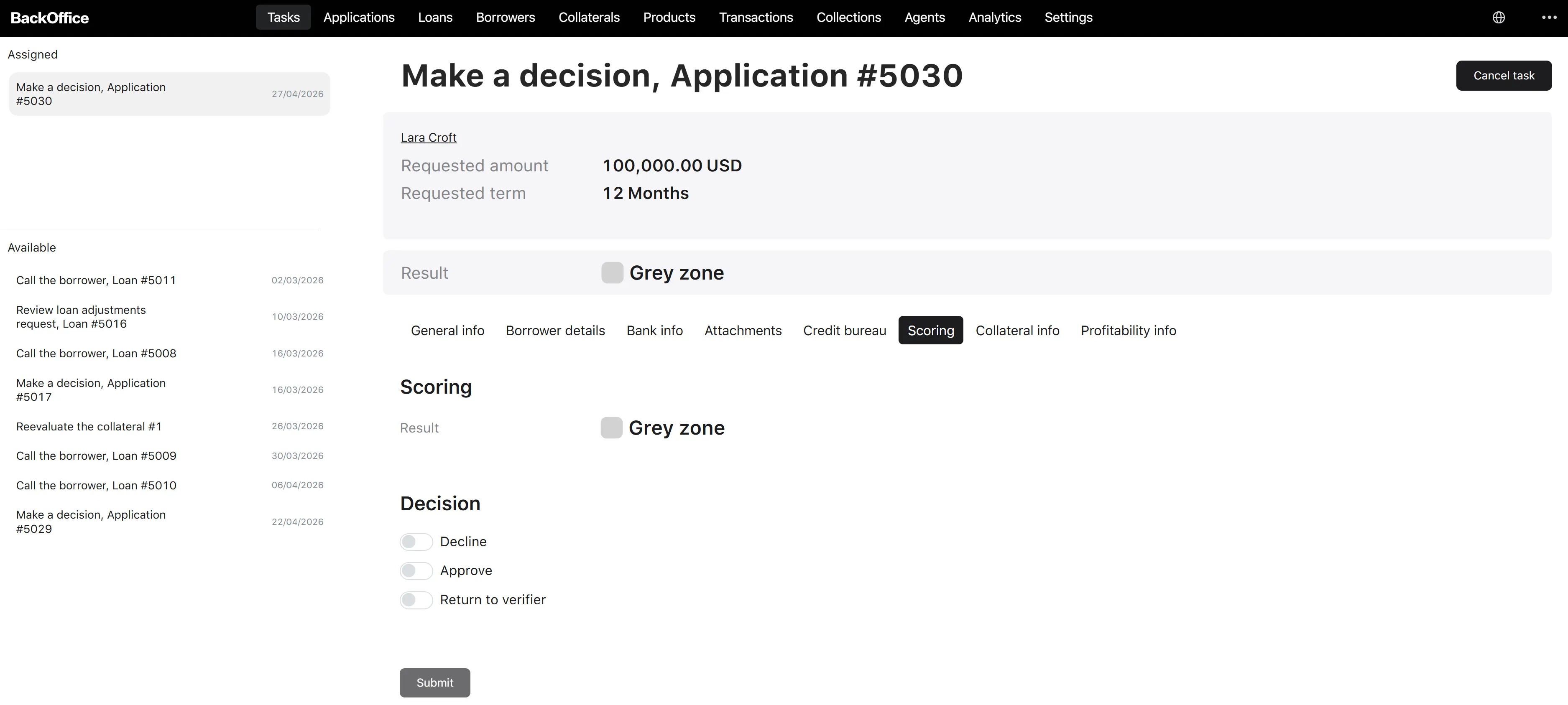Screen dimensions: 1568x705
Task: Click the Assigned section heading
Action: pyautogui.click(x=33, y=55)
